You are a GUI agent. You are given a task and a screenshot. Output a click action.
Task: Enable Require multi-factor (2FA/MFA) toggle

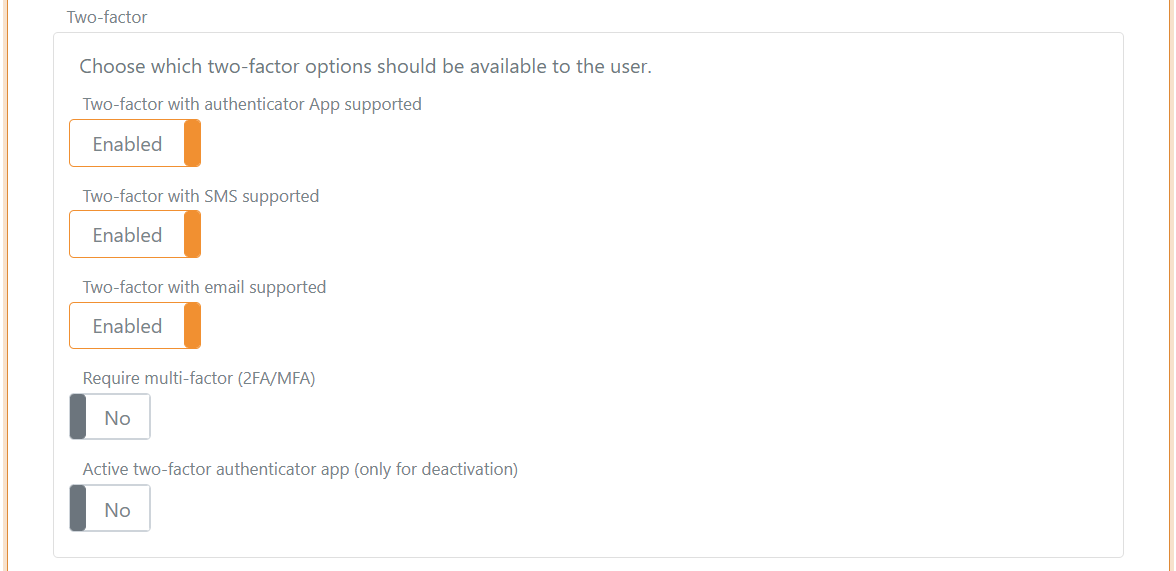click(110, 416)
